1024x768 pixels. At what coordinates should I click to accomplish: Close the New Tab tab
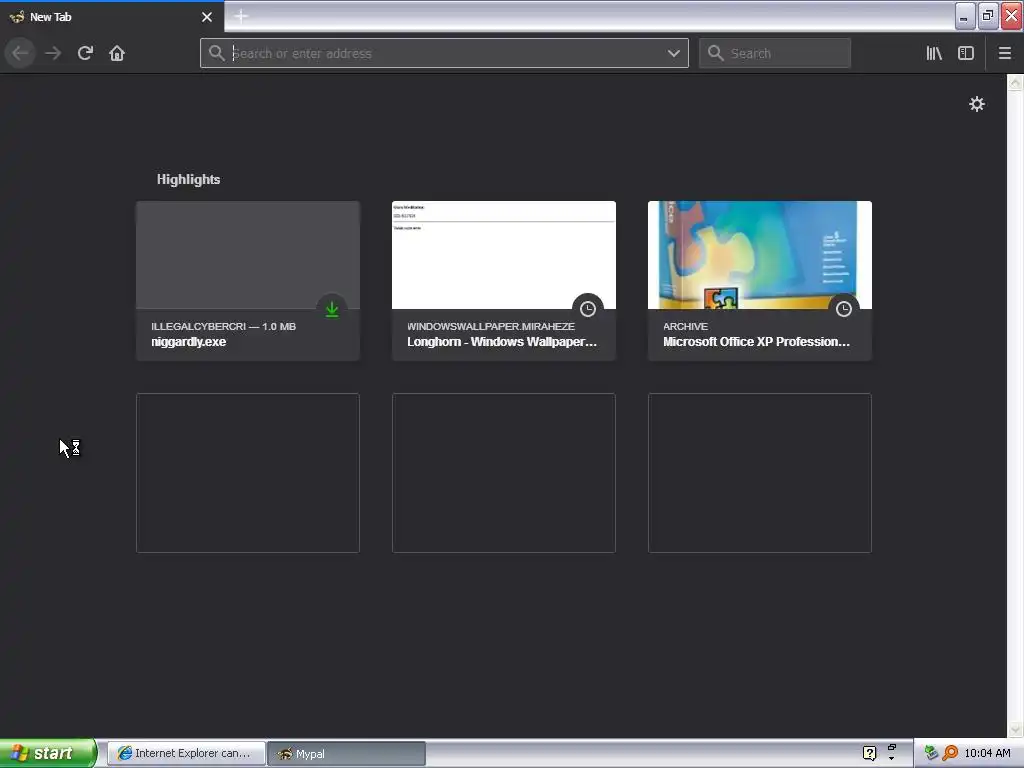pos(207,17)
